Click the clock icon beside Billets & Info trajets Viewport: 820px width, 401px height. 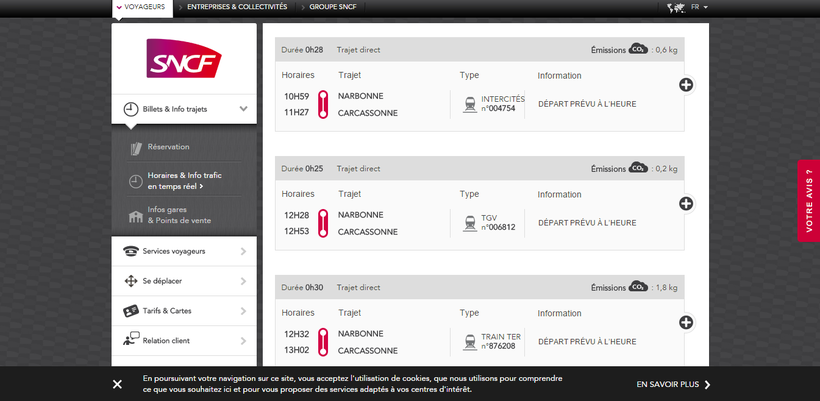(131, 109)
